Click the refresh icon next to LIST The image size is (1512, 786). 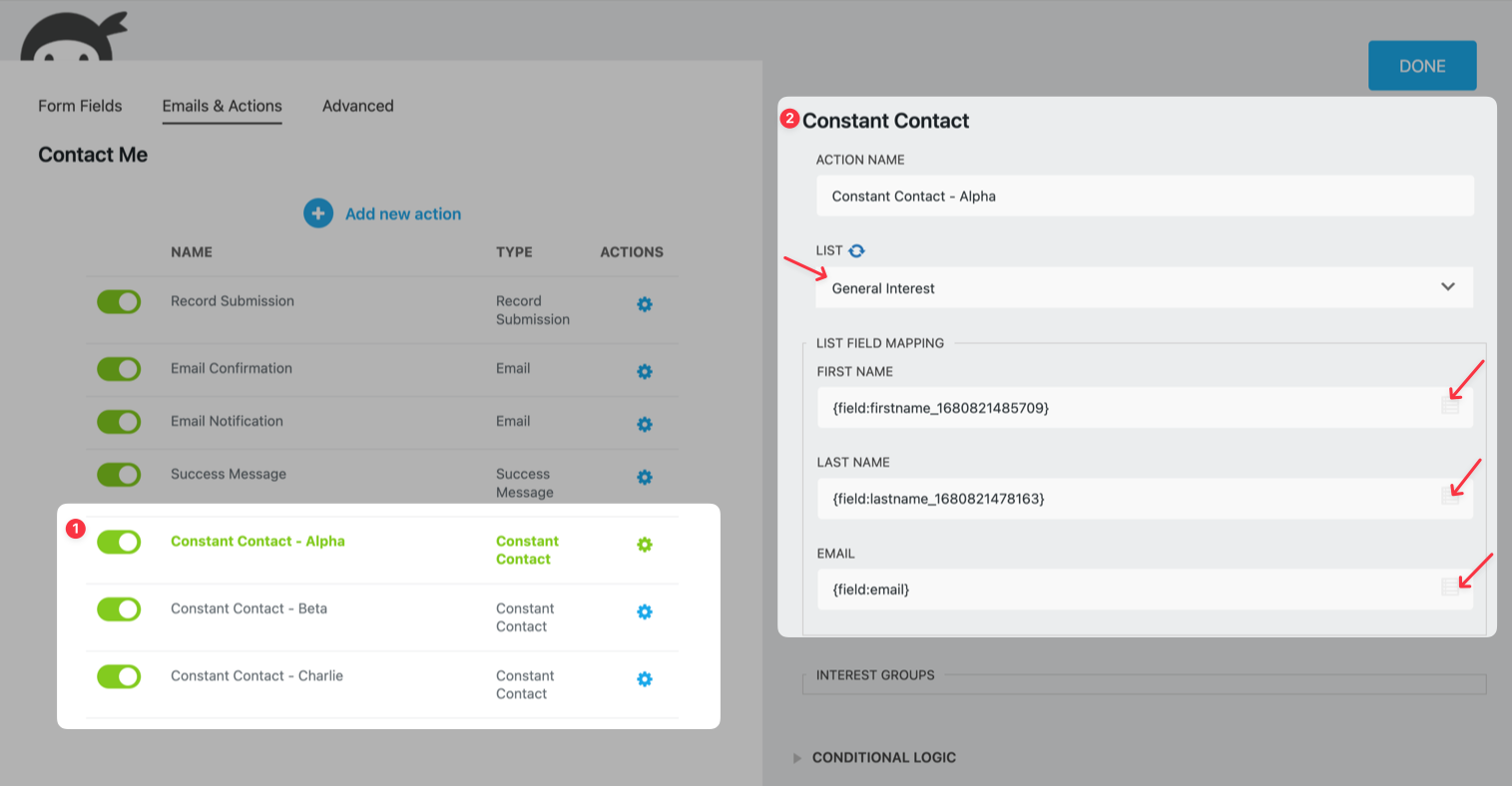click(x=856, y=251)
